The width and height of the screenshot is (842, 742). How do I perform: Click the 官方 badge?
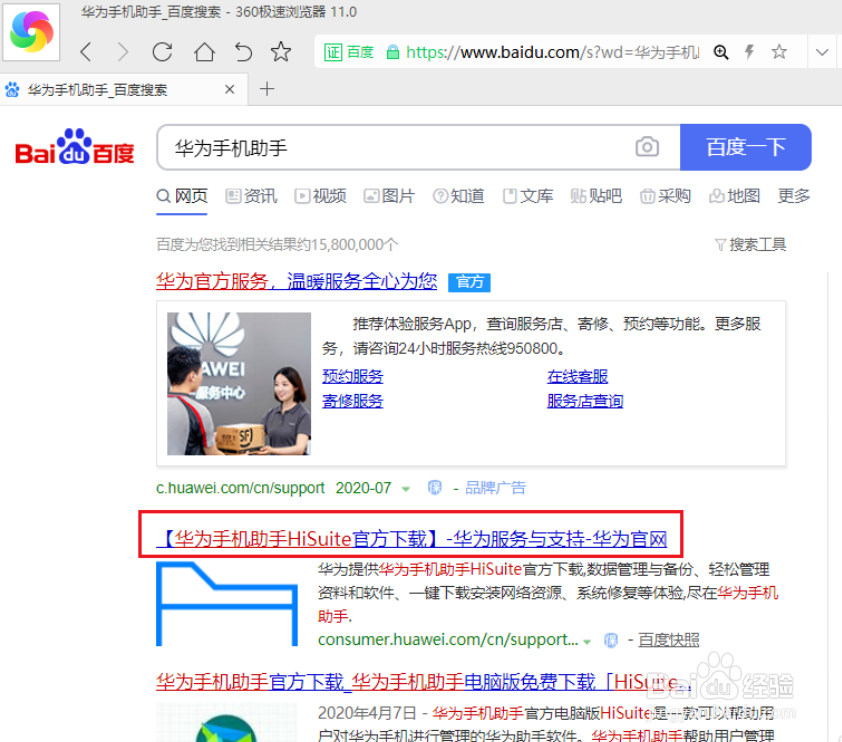coord(469,282)
